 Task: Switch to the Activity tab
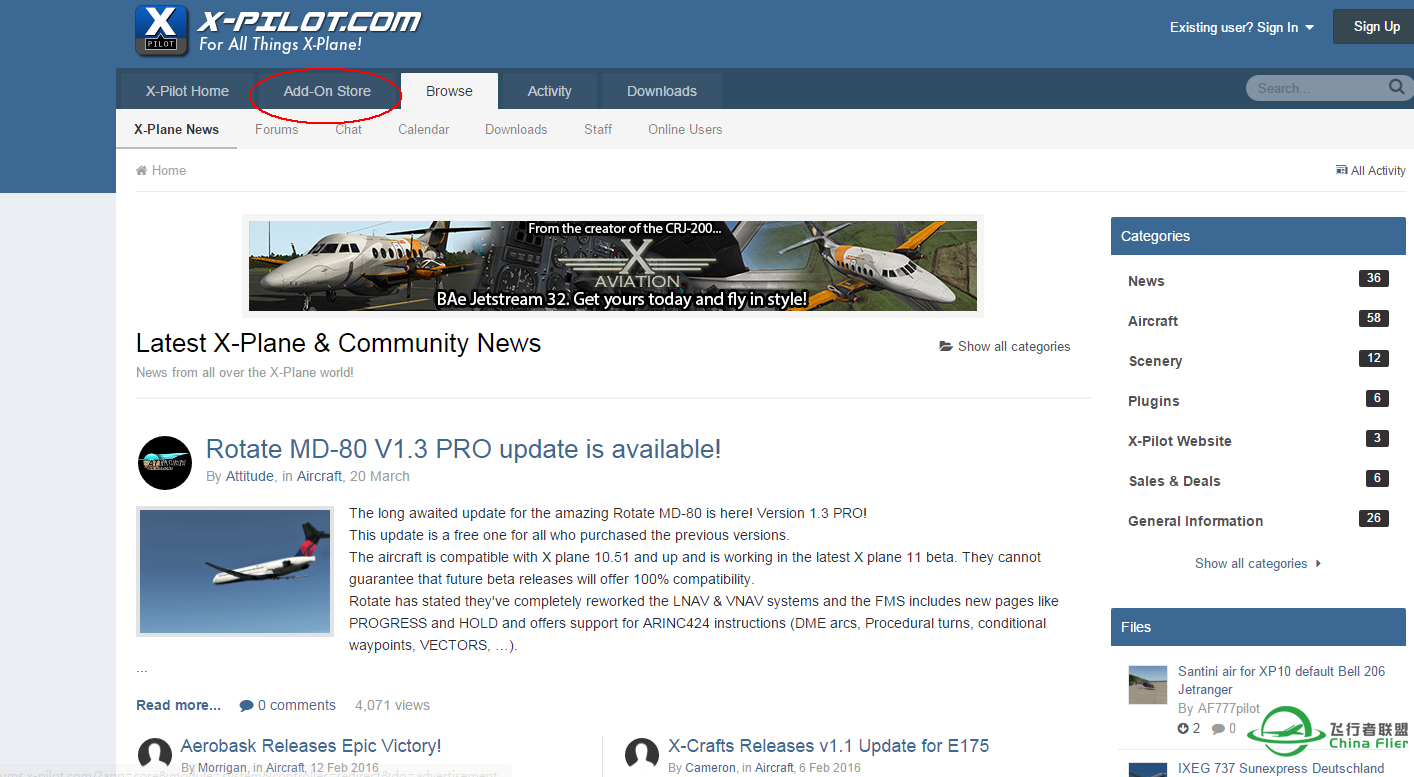550,91
